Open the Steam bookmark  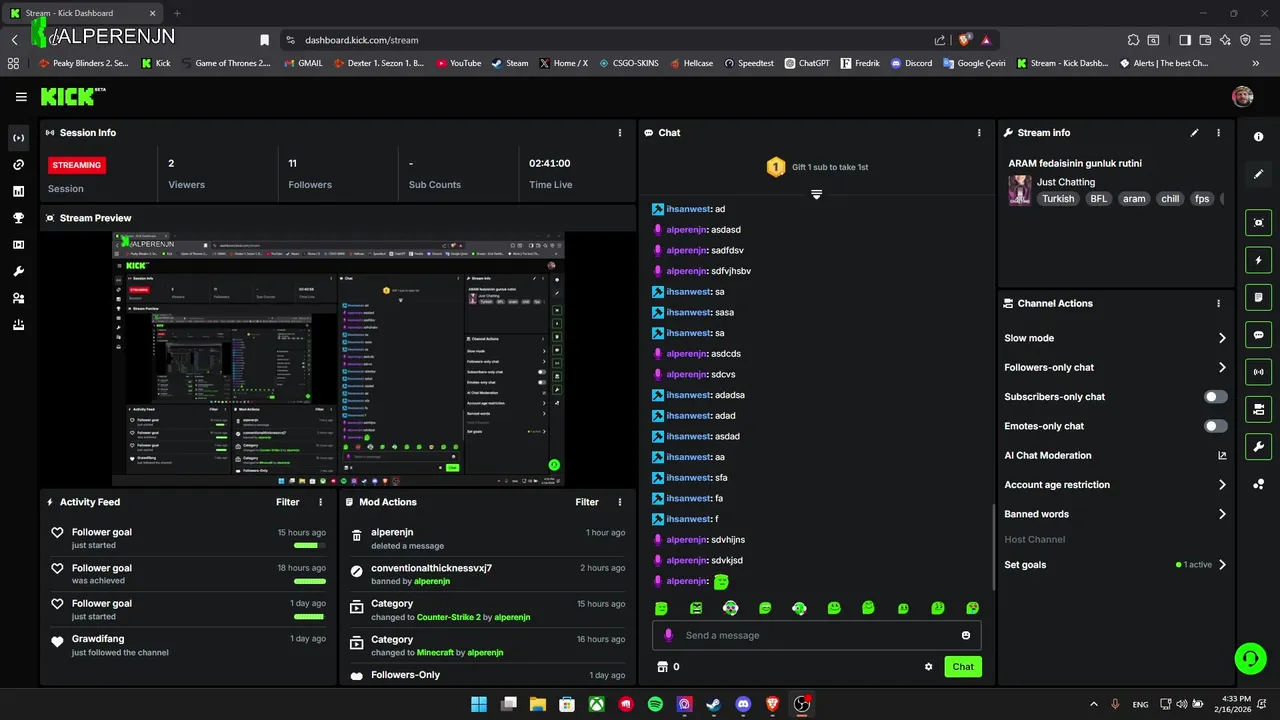(x=510, y=63)
